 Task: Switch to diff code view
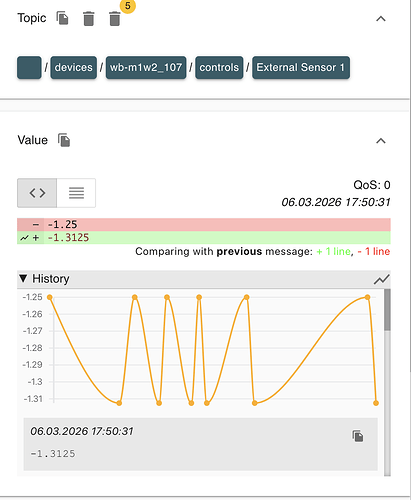pos(37,193)
